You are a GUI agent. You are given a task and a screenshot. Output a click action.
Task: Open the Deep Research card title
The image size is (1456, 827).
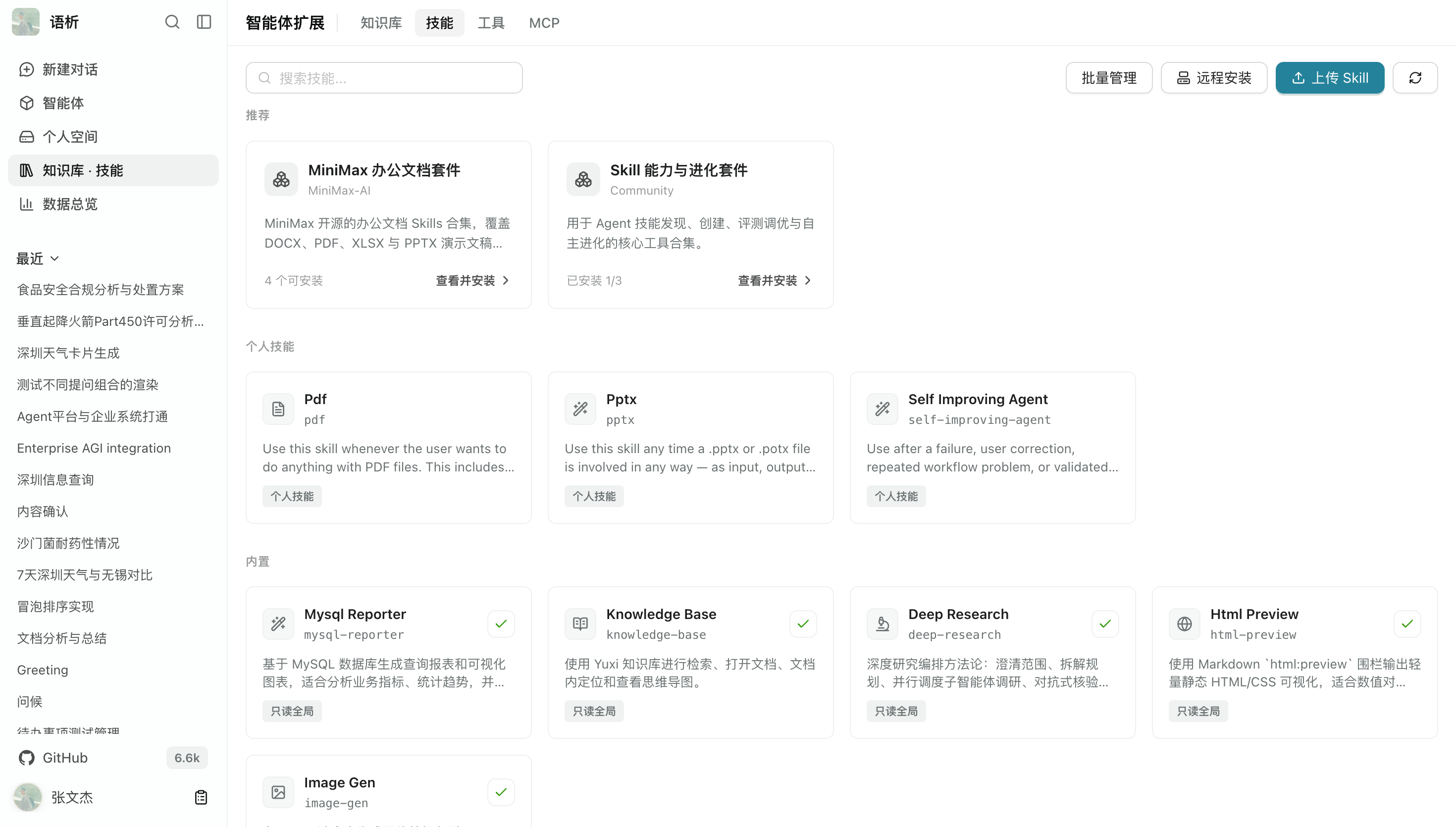(959, 614)
